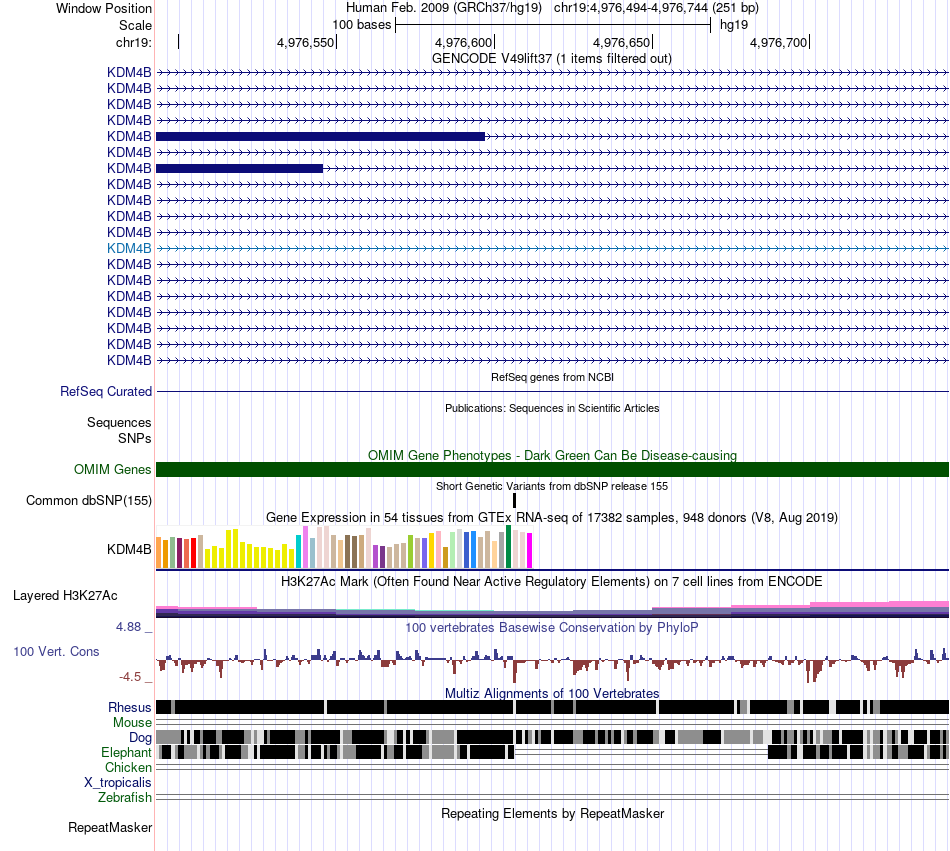Click the longer KDM4B exon block
The height and width of the screenshot is (851, 950).
(x=321, y=136)
